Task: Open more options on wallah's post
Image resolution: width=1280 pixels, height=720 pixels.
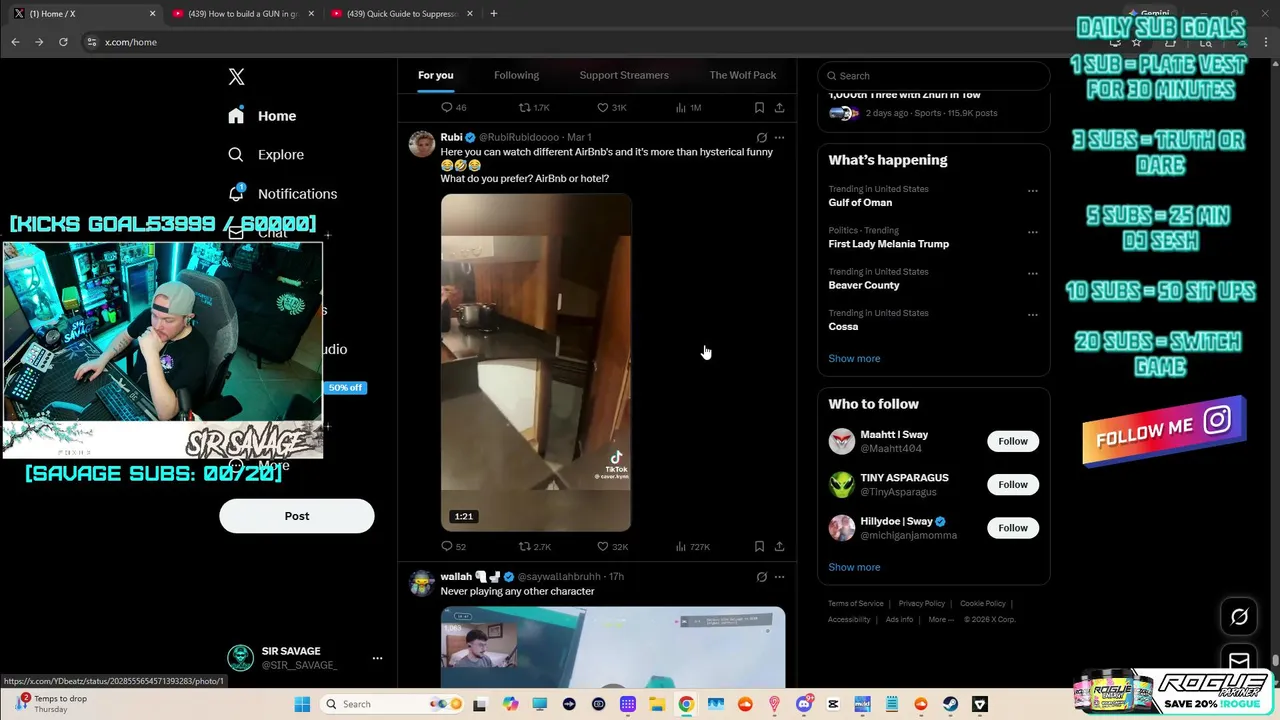Action: (x=780, y=577)
